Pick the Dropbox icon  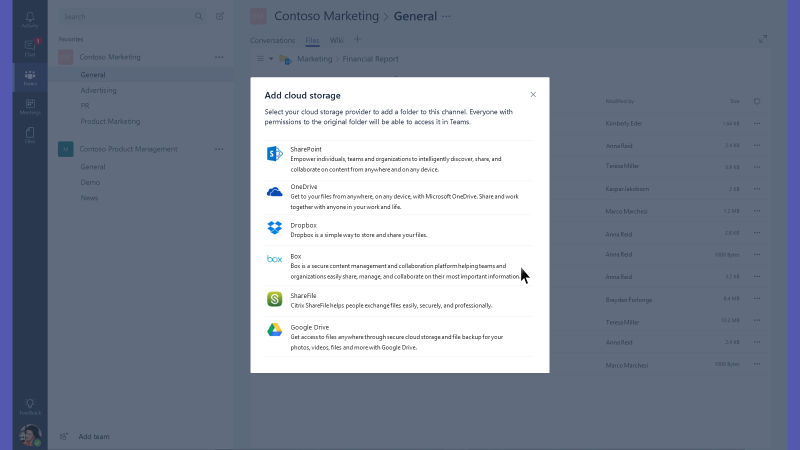click(275, 228)
